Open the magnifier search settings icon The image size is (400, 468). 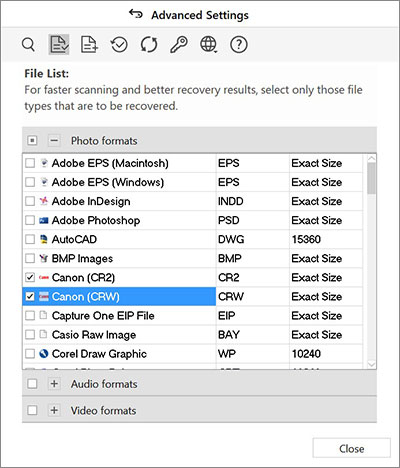(x=28, y=44)
